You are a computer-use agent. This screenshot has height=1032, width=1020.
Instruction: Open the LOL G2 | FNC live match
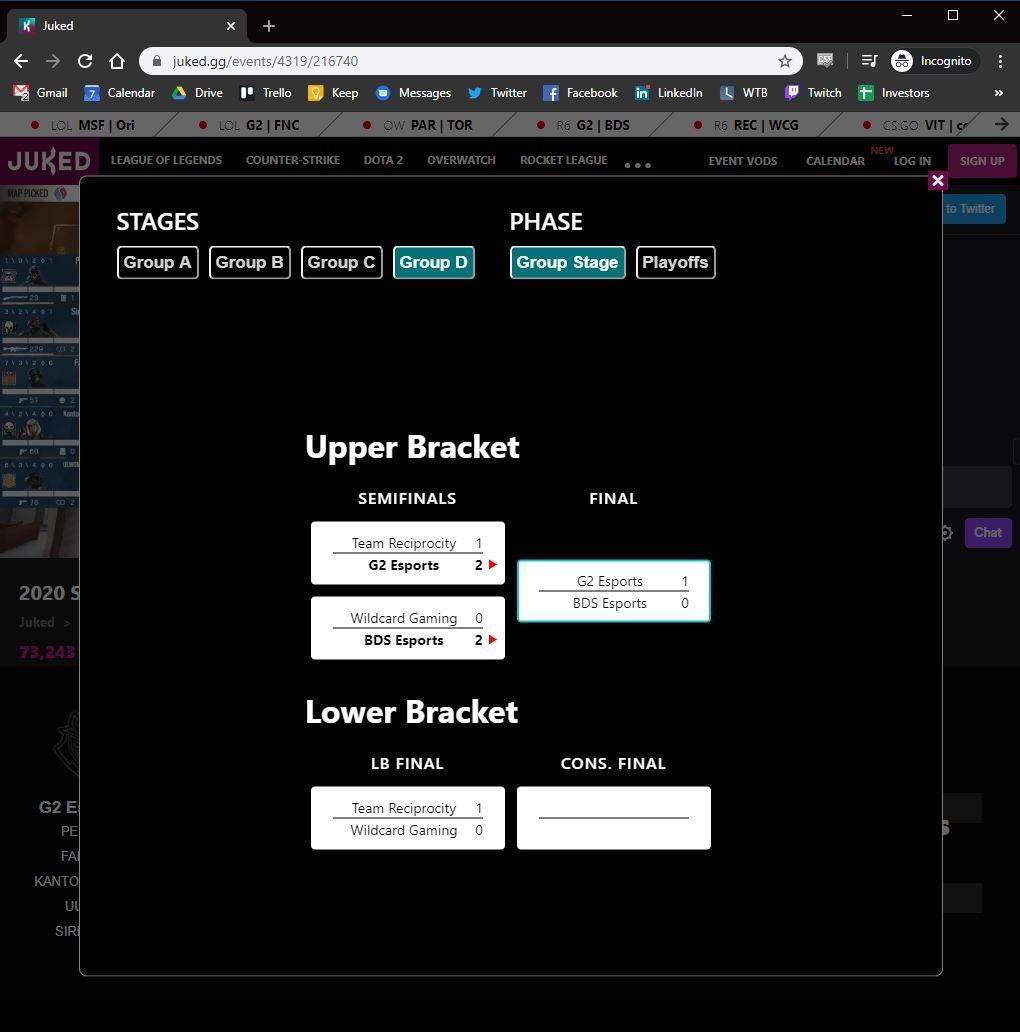click(249, 125)
